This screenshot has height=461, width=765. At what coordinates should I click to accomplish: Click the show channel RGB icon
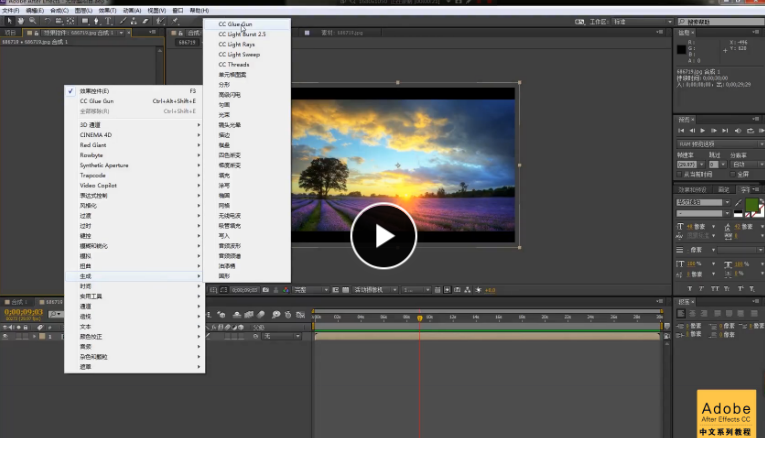pos(286,290)
